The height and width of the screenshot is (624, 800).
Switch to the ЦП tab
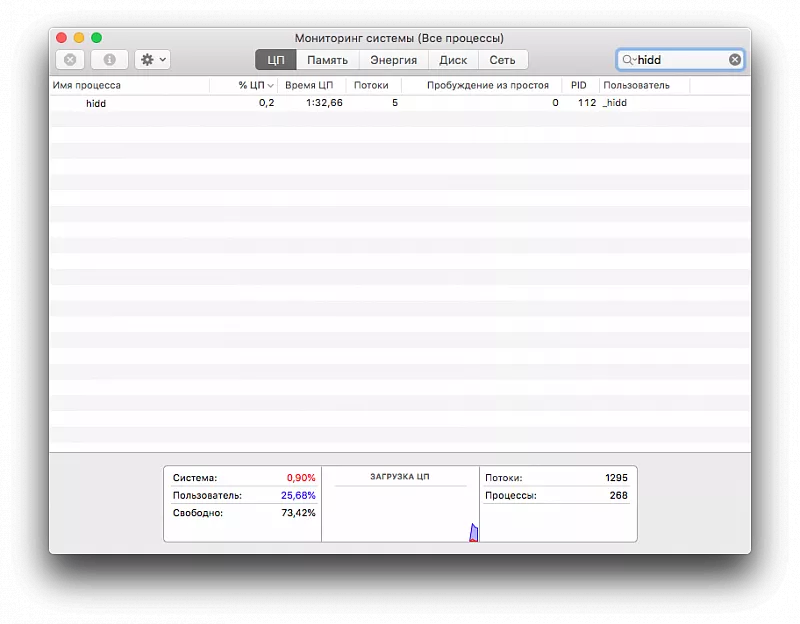tap(276, 60)
